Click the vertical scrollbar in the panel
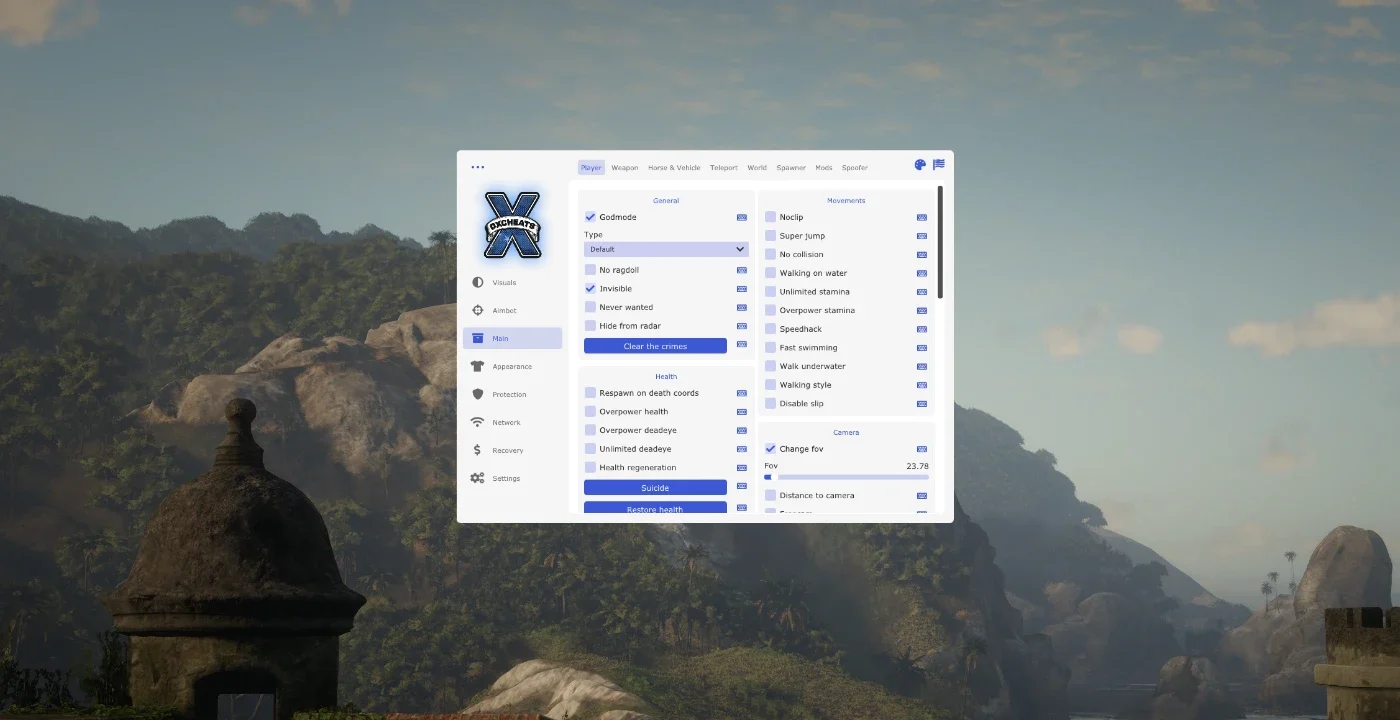1400x720 pixels. click(940, 242)
